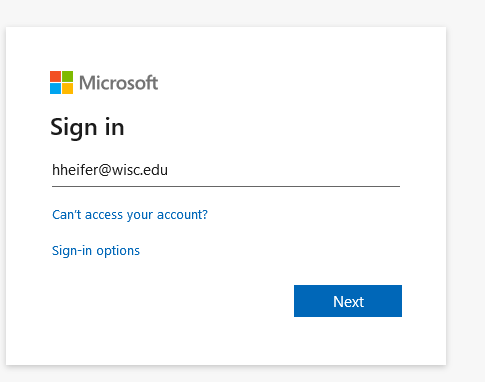Open 'Can't access your account?' link
This screenshot has width=485, height=382.
click(130, 215)
